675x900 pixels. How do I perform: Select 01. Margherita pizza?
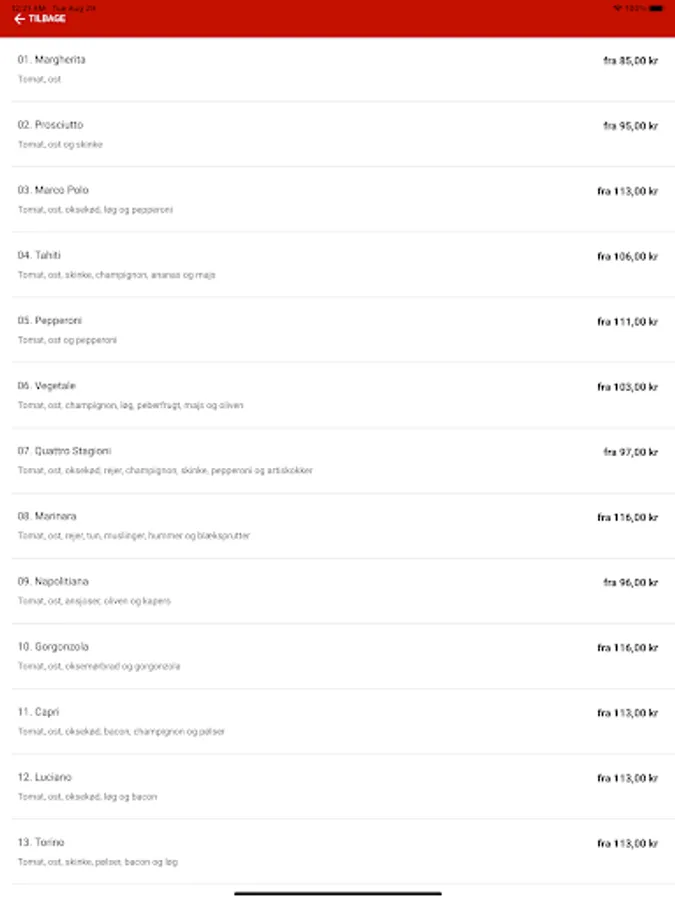[51, 60]
